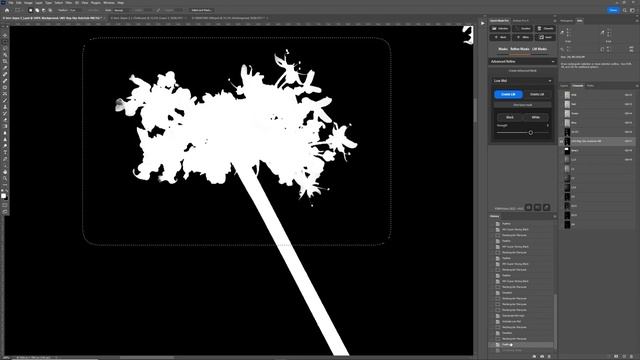Open the File menu
640x360 pixels.
pyautogui.click(x=11, y=3)
